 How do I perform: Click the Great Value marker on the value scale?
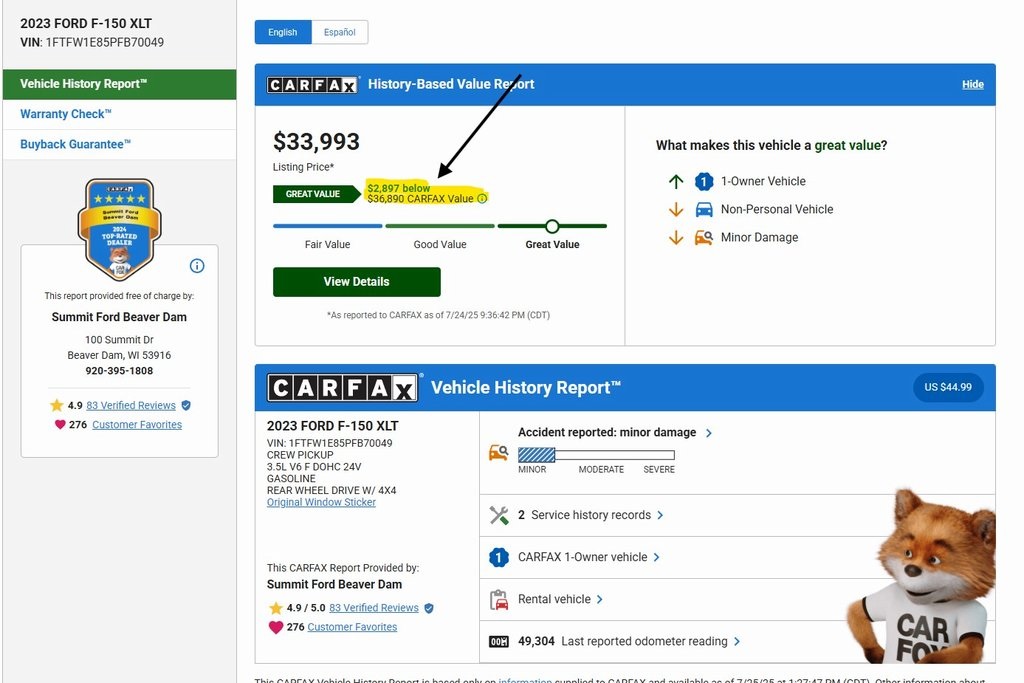(x=552, y=226)
